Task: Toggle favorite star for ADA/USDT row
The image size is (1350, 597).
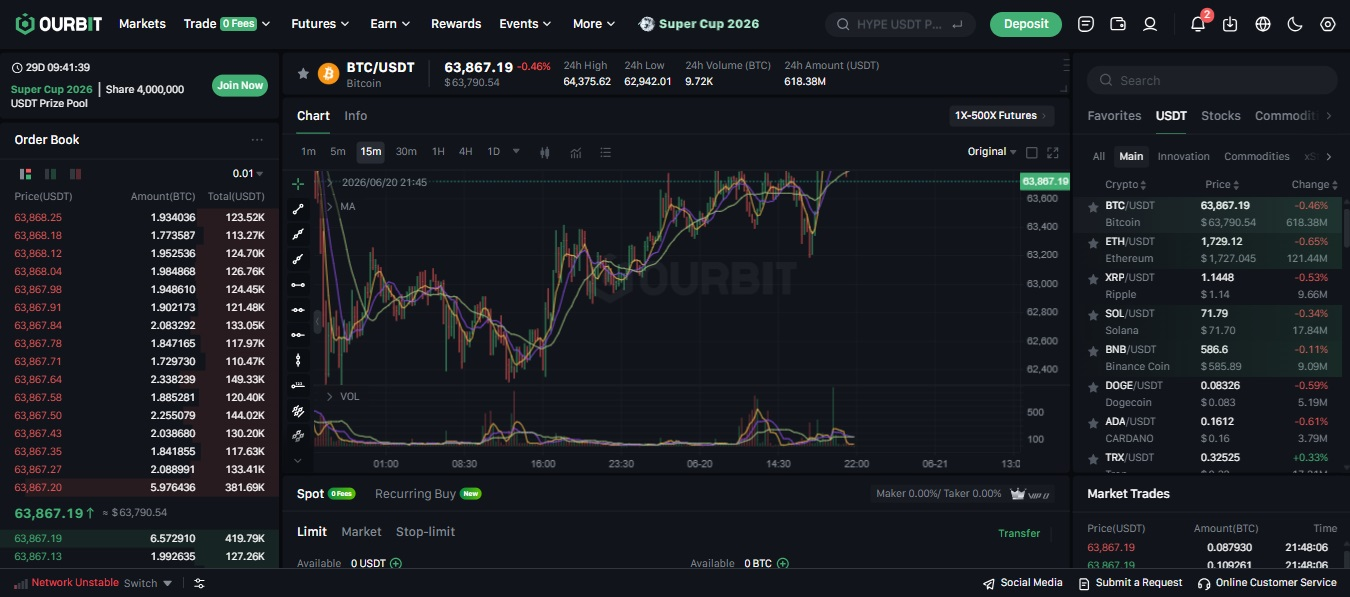Action: point(1093,422)
